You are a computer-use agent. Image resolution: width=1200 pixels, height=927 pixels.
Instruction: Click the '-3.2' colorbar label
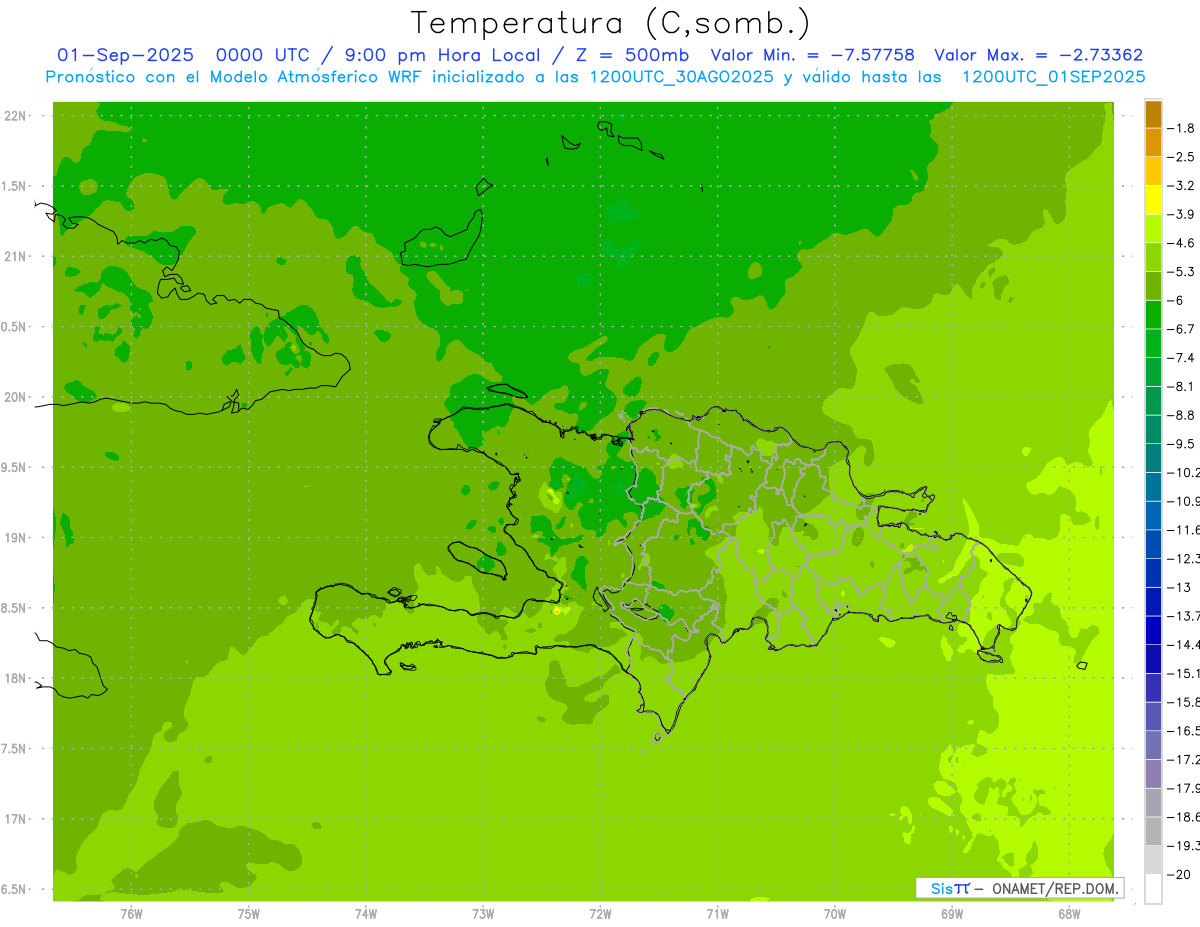[1182, 186]
